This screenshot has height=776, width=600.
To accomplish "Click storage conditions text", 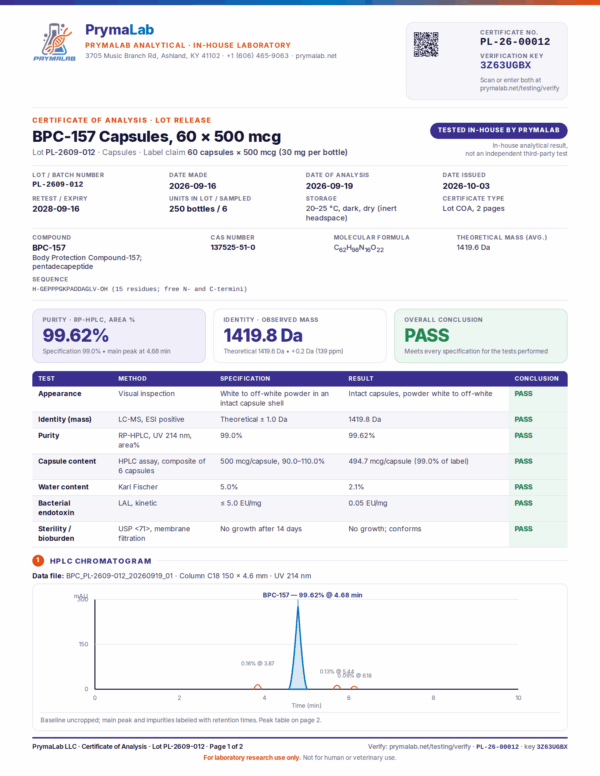I will point(351,213).
